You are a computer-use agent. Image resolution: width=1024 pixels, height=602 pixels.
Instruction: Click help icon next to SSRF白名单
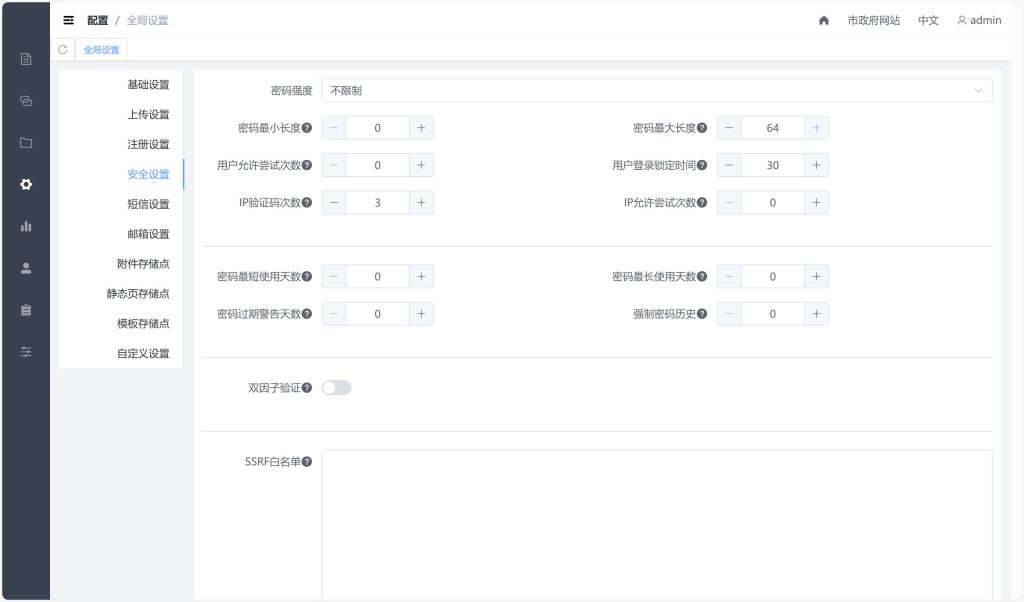pos(307,461)
